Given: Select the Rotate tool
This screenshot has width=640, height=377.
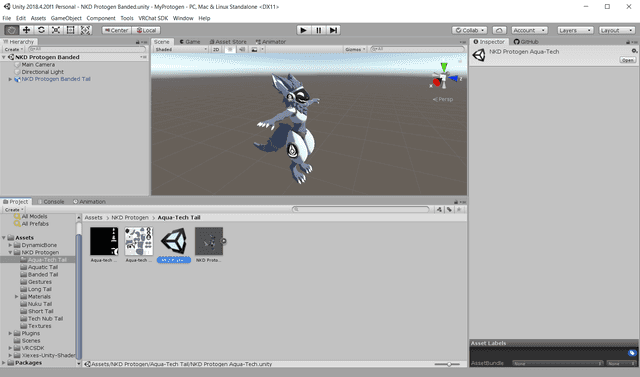Looking at the screenshot, I should click(41, 30).
